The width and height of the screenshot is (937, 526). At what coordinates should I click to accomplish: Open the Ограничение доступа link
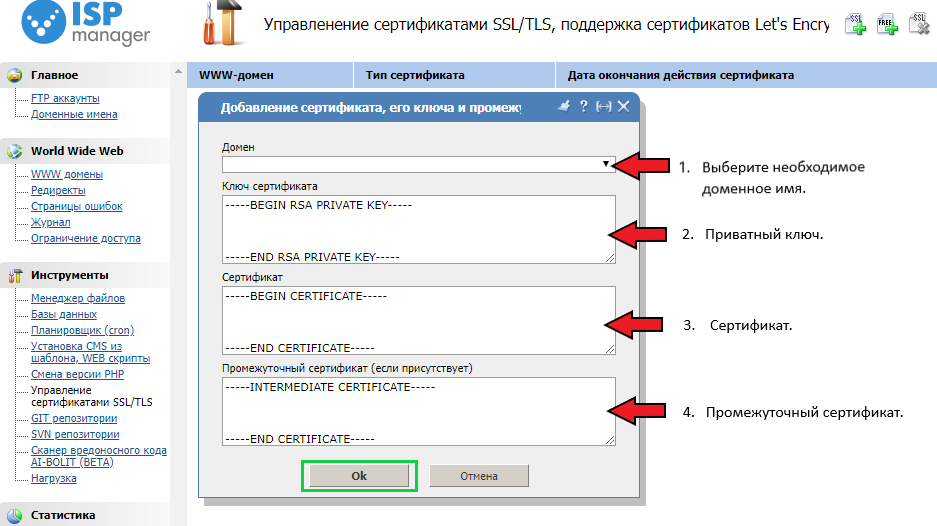click(86, 238)
